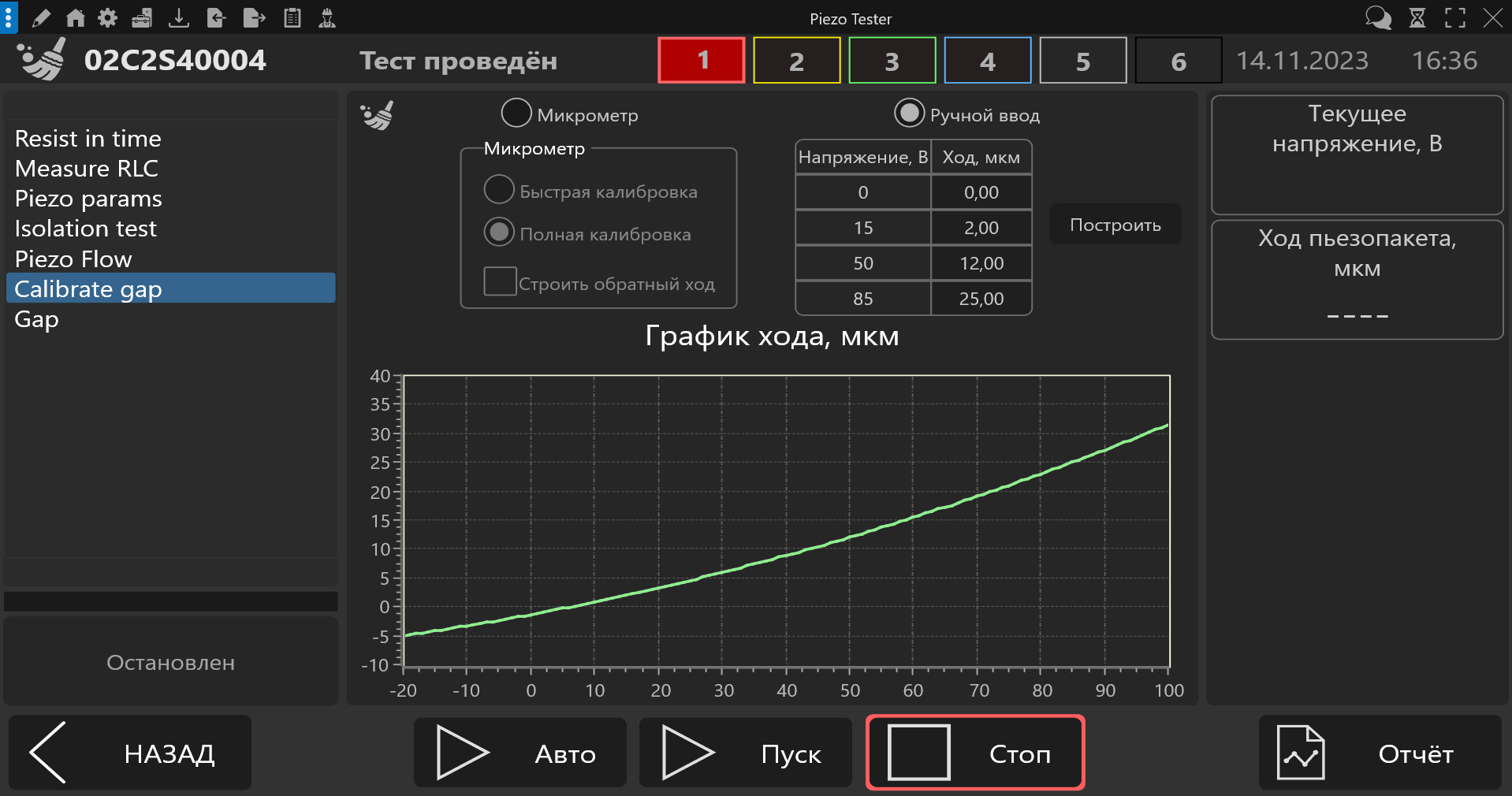
Task: Click the Отчёт report button
Action: pyautogui.click(x=1380, y=753)
